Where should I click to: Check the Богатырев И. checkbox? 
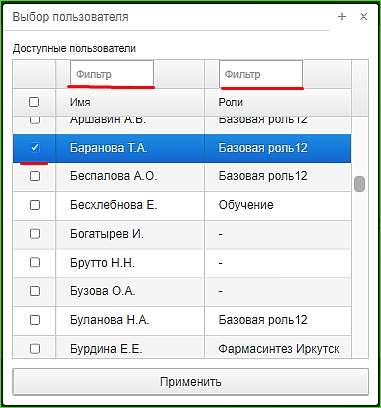(35, 234)
